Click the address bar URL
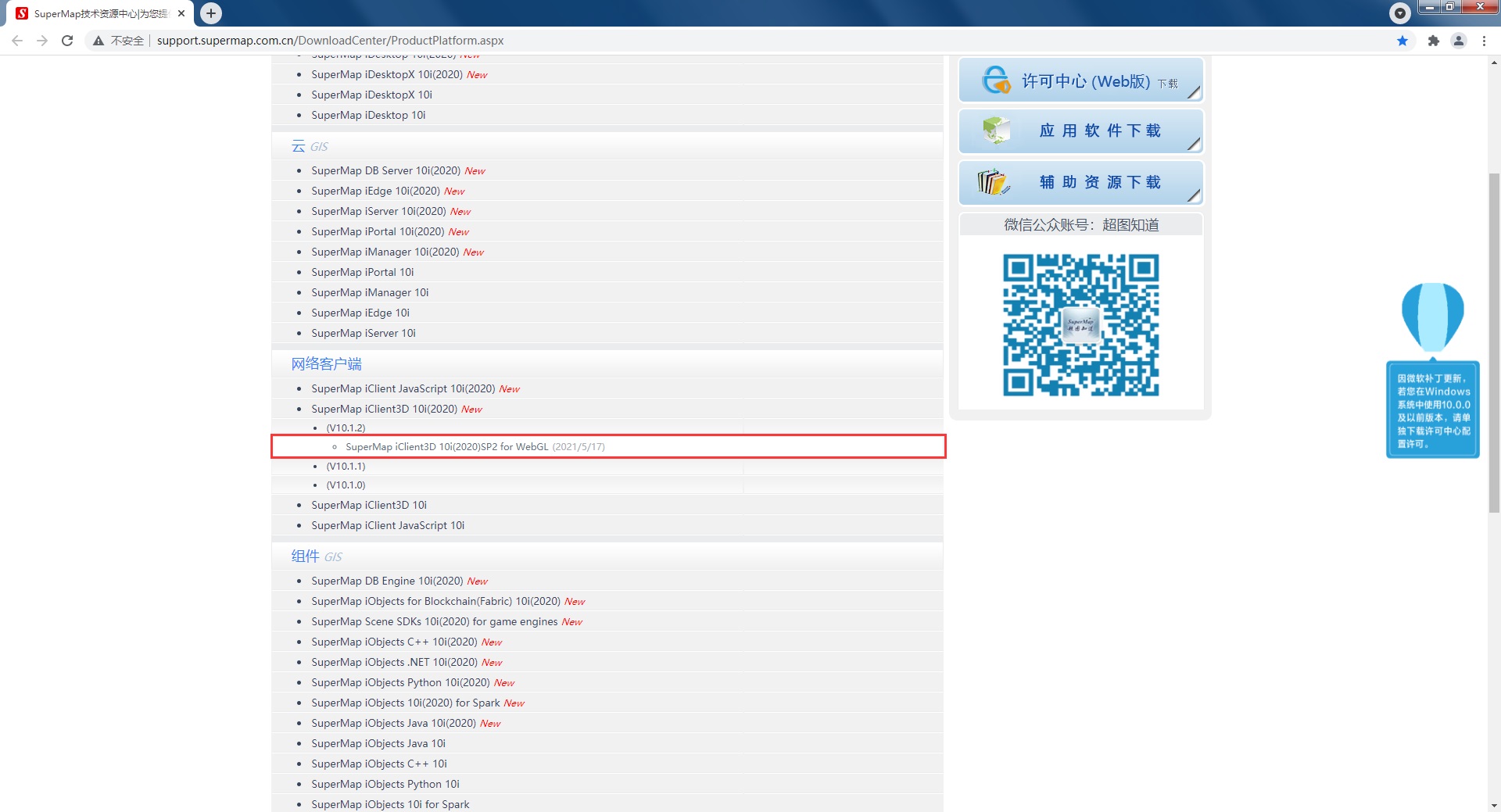The height and width of the screenshot is (812, 1501). tap(330, 41)
